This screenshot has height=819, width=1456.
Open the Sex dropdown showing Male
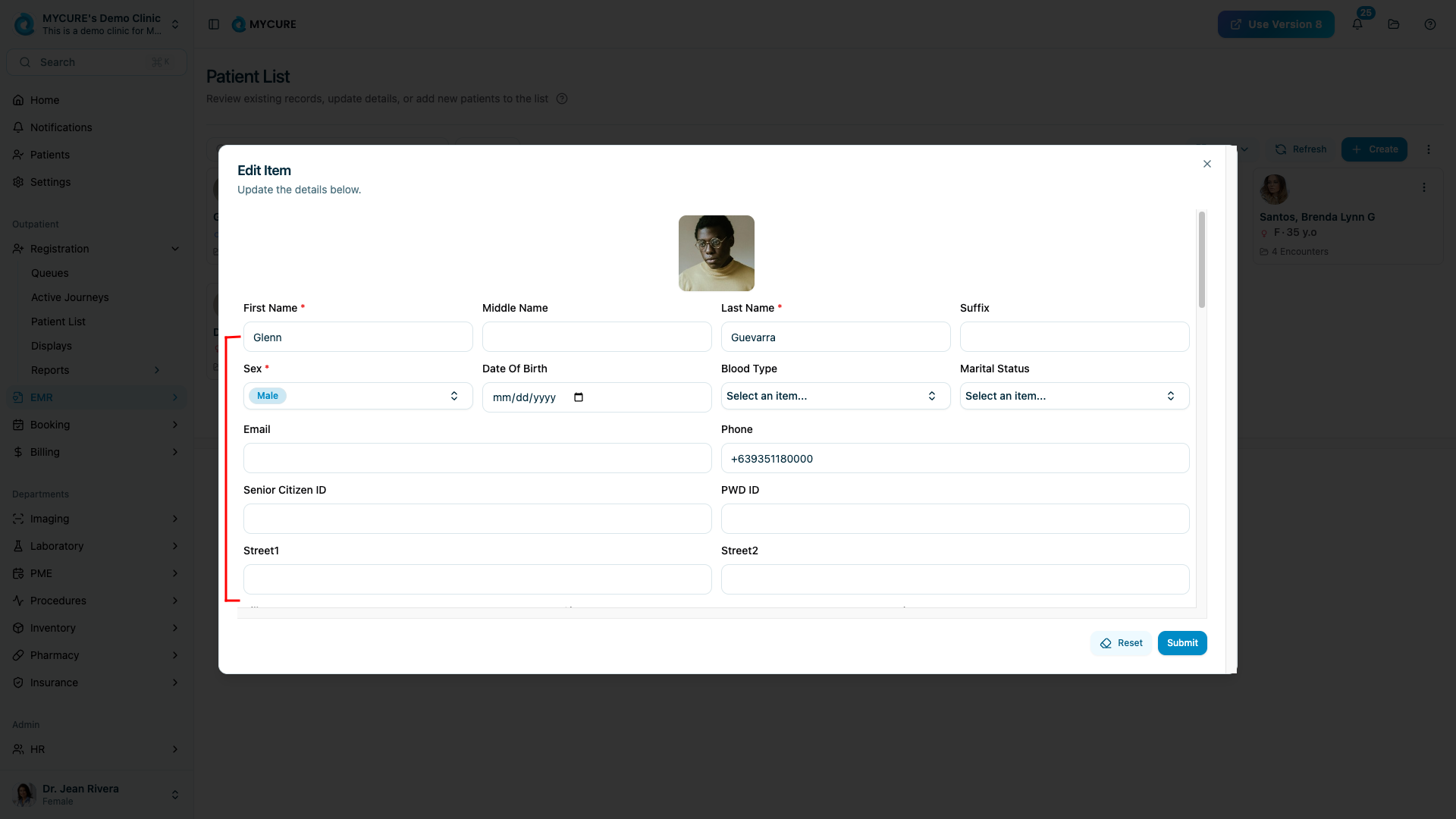coord(358,396)
